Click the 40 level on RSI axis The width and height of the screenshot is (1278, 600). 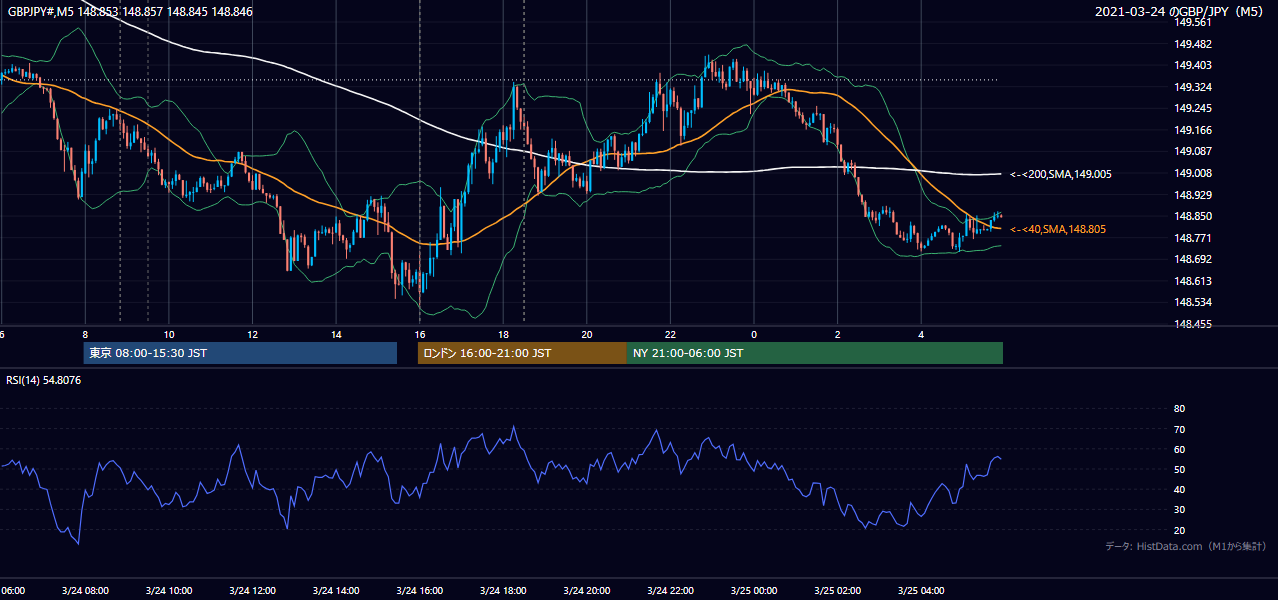tap(1179, 489)
